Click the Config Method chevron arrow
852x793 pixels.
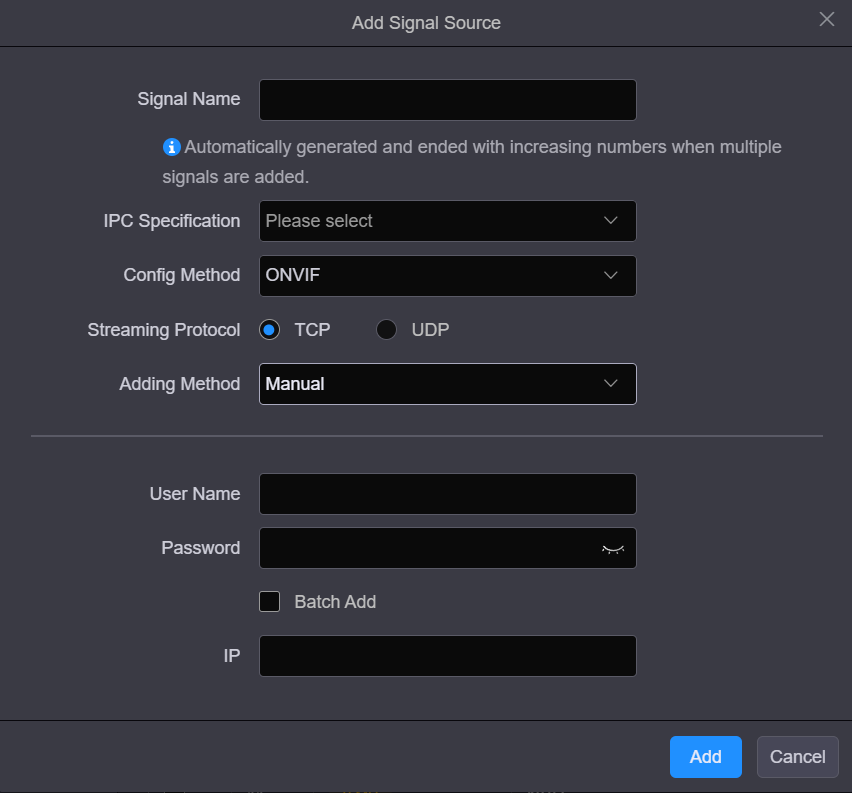611,275
